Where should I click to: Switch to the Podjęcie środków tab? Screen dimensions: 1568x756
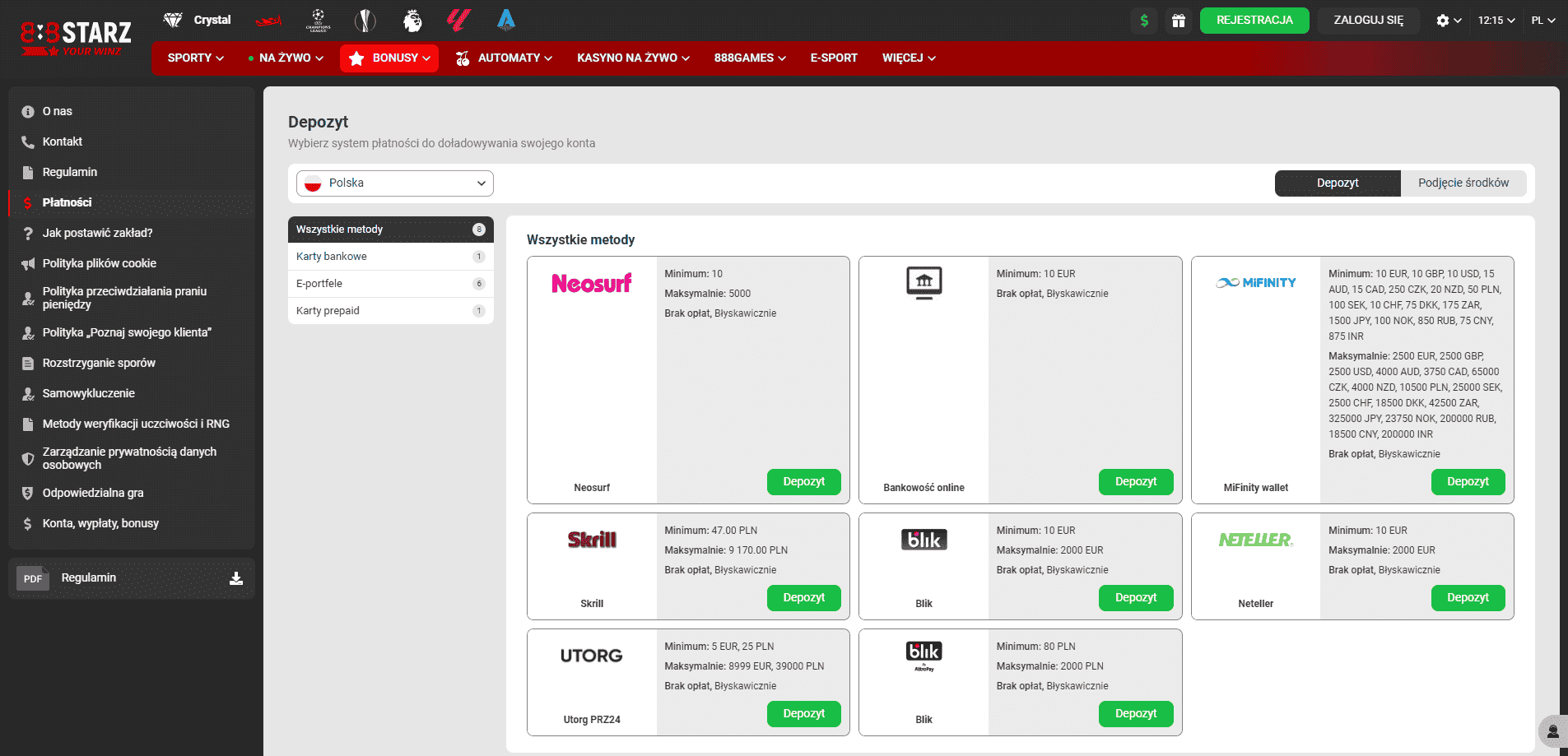pos(1463,183)
